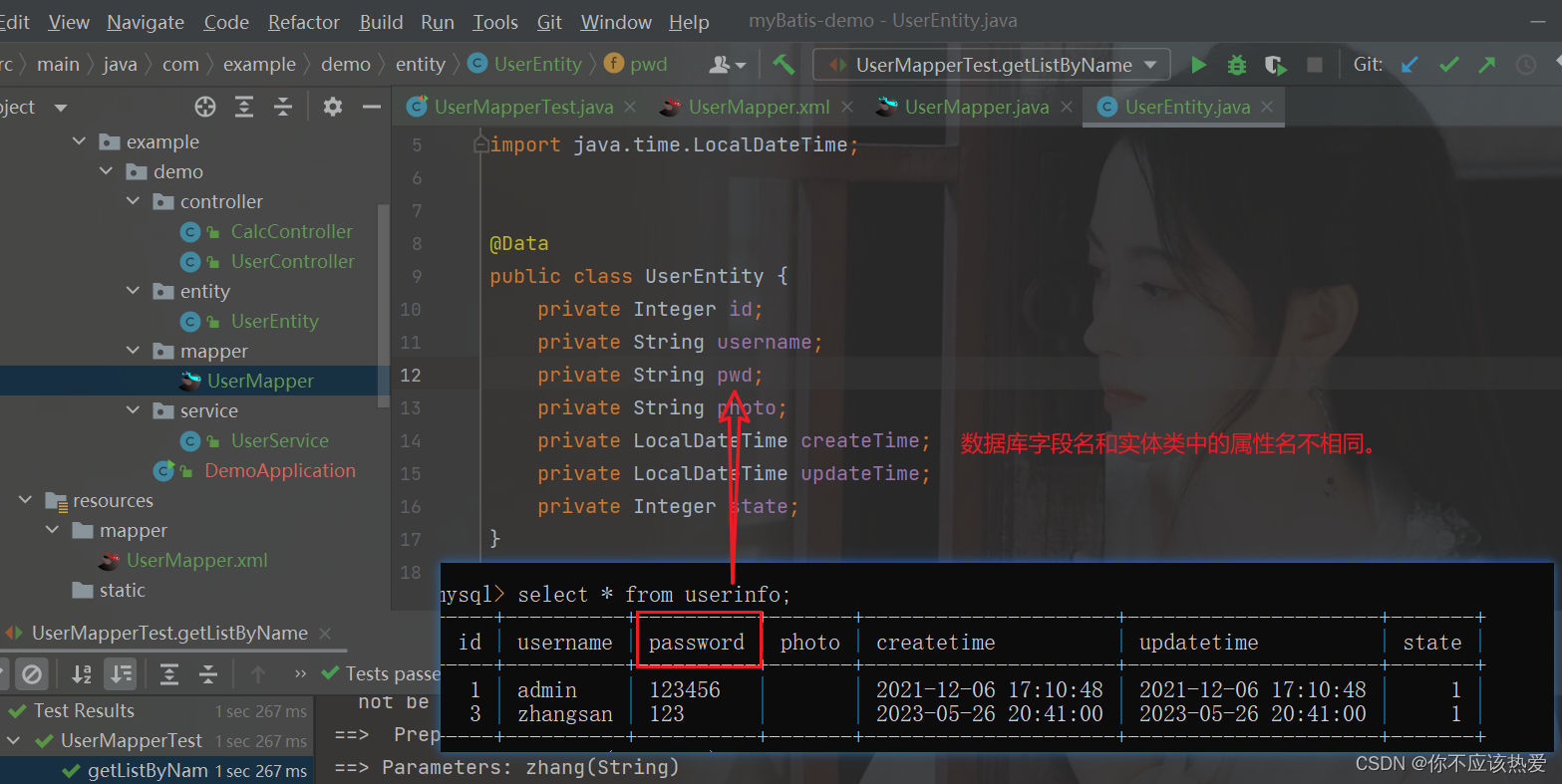
Task: Open the run configuration dropdown UserMapperTest.getListByName
Action: (x=990, y=63)
